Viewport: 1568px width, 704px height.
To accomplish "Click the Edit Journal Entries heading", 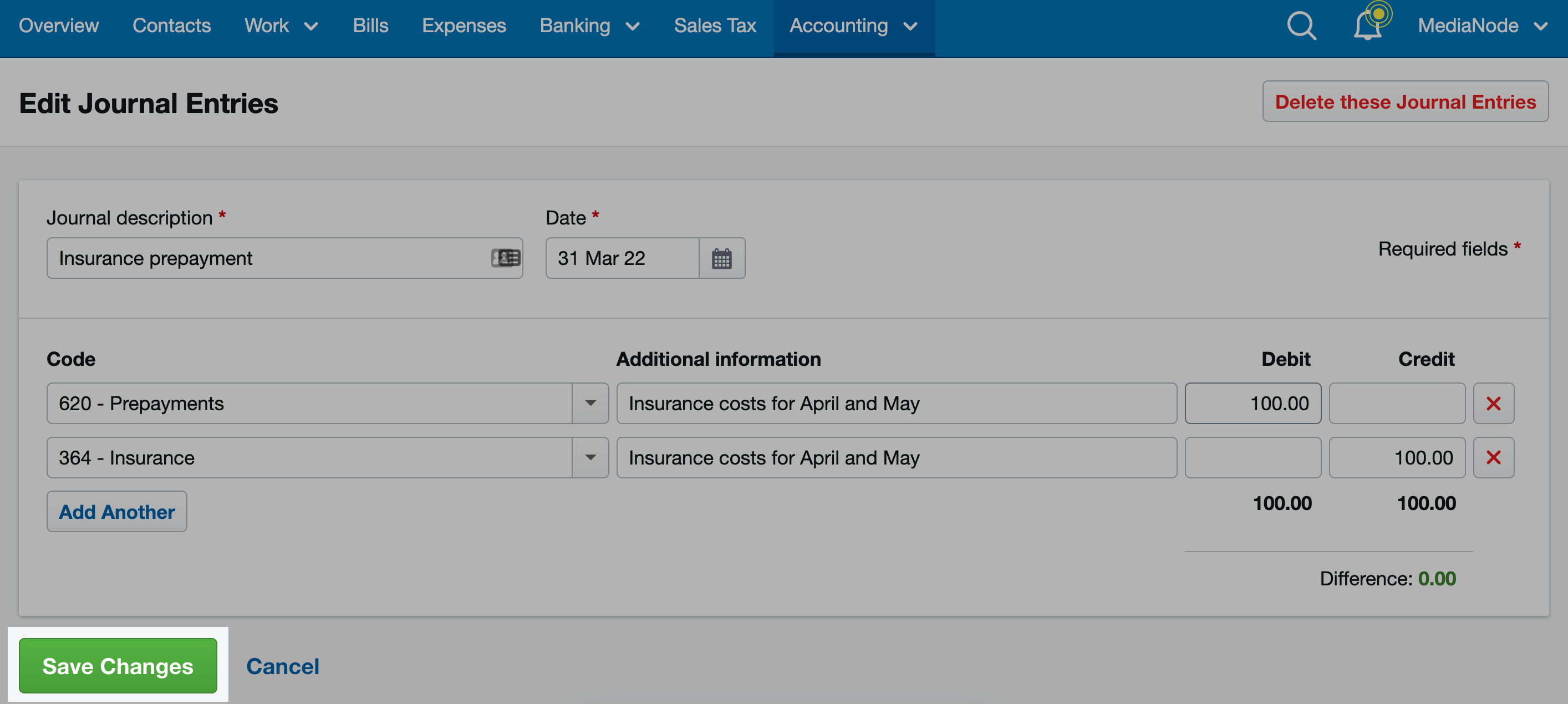I will (149, 103).
